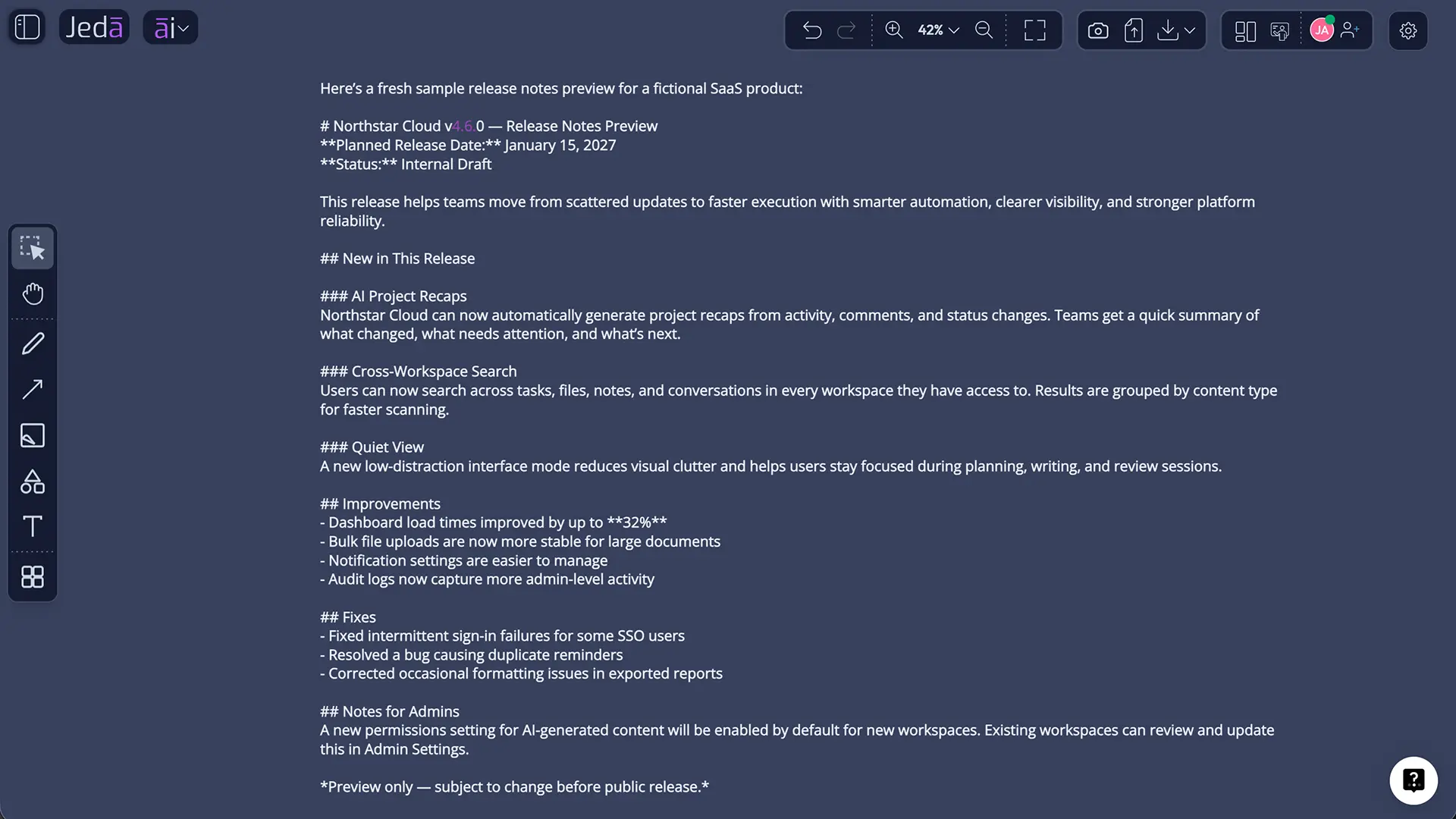The image size is (1456, 819).
Task: Expand the AI menu dropdown
Action: click(171, 27)
